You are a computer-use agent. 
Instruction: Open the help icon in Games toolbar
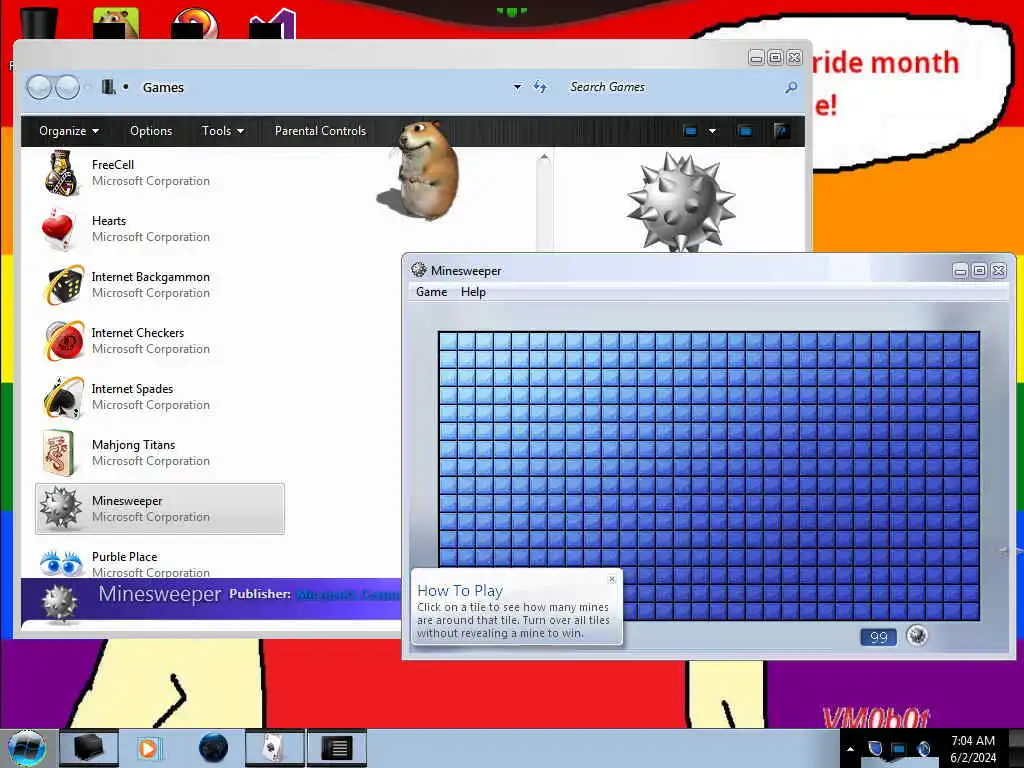click(781, 131)
